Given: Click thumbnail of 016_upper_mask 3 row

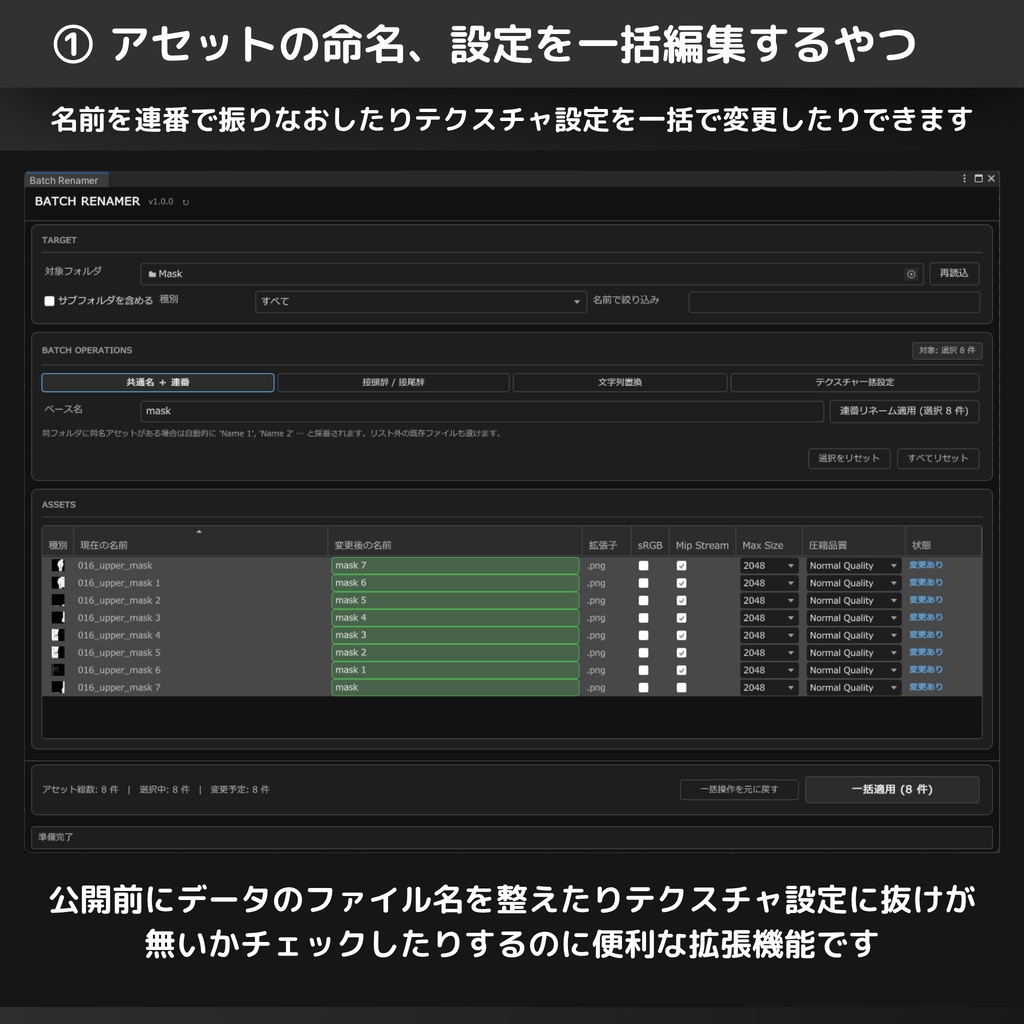Looking at the screenshot, I should click(x=58, y=618).
